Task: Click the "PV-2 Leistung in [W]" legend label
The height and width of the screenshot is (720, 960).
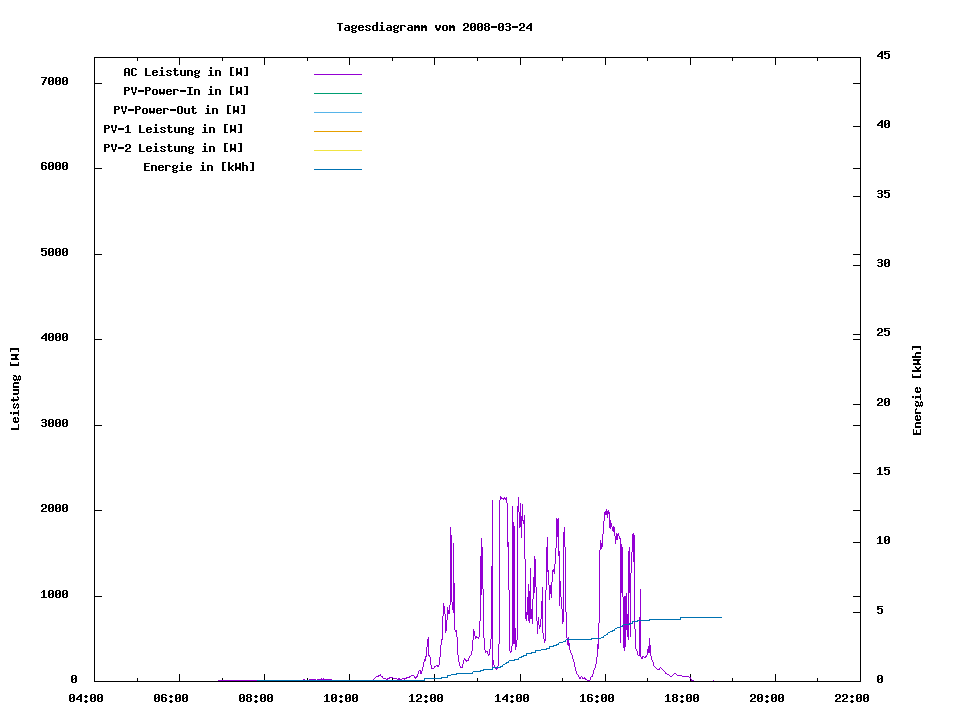Action: point(173,148)
